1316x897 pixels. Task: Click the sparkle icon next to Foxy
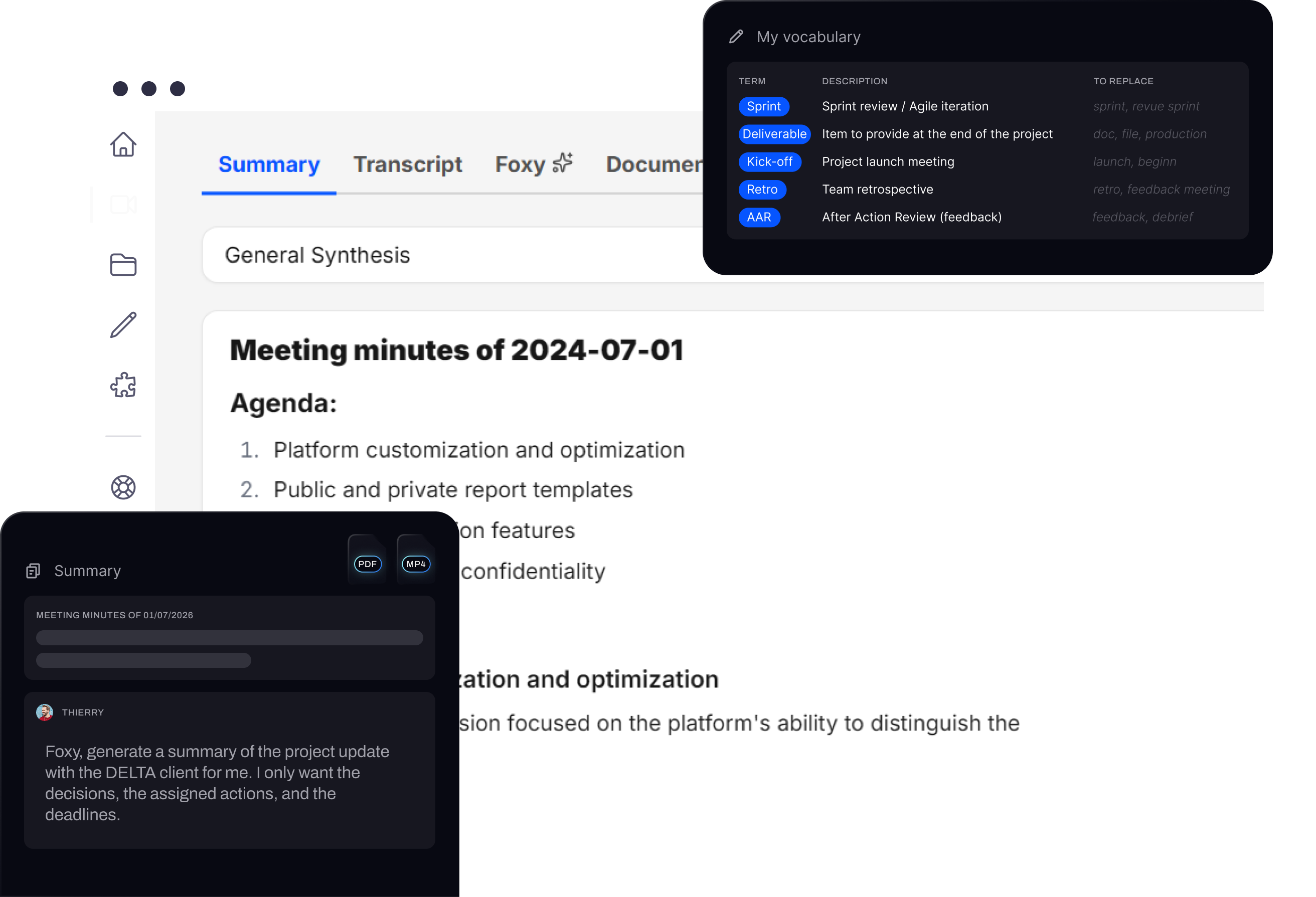(x=563, y=162)
